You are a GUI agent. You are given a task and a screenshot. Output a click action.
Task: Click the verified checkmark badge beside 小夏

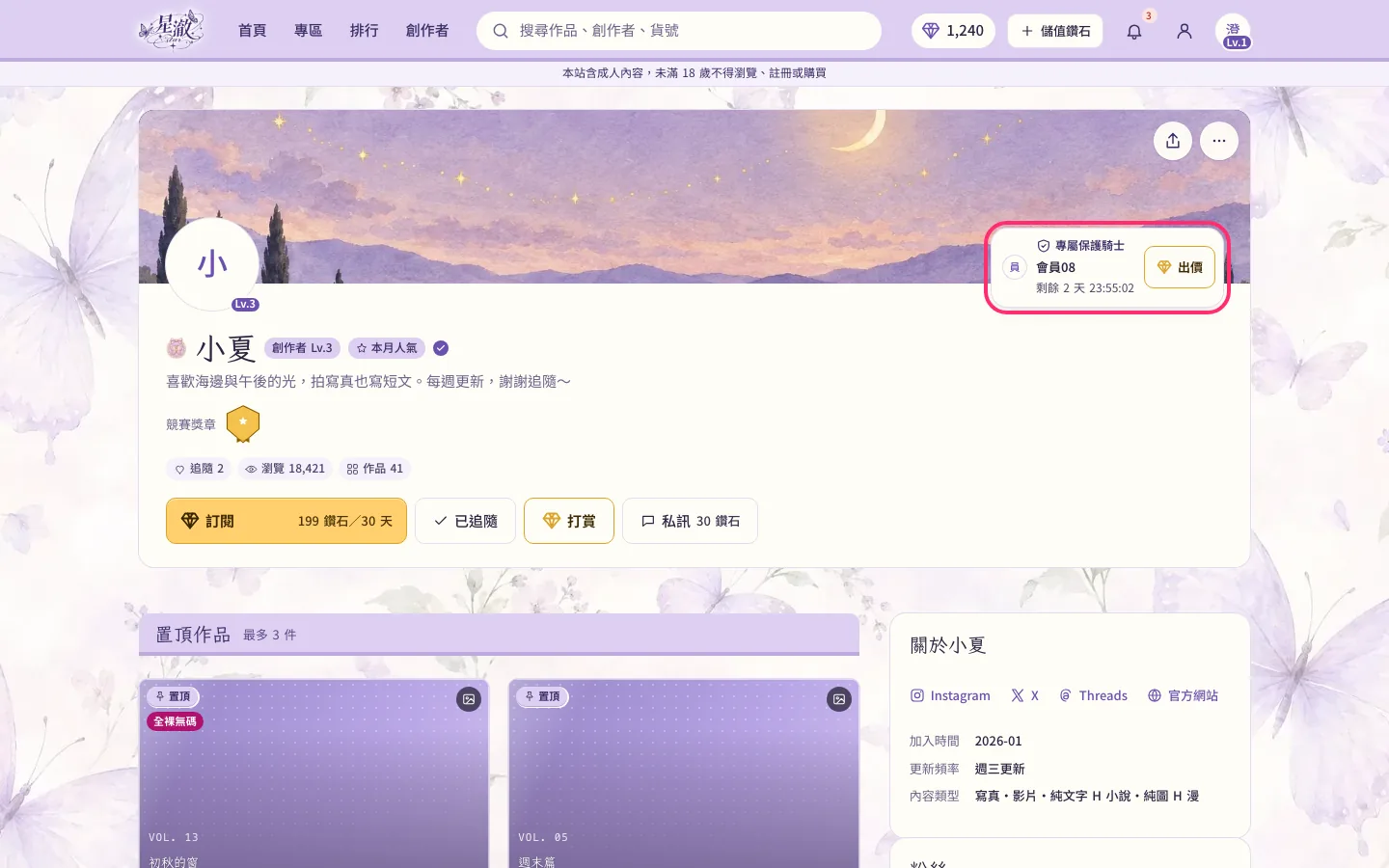click(x=441, y=348)
